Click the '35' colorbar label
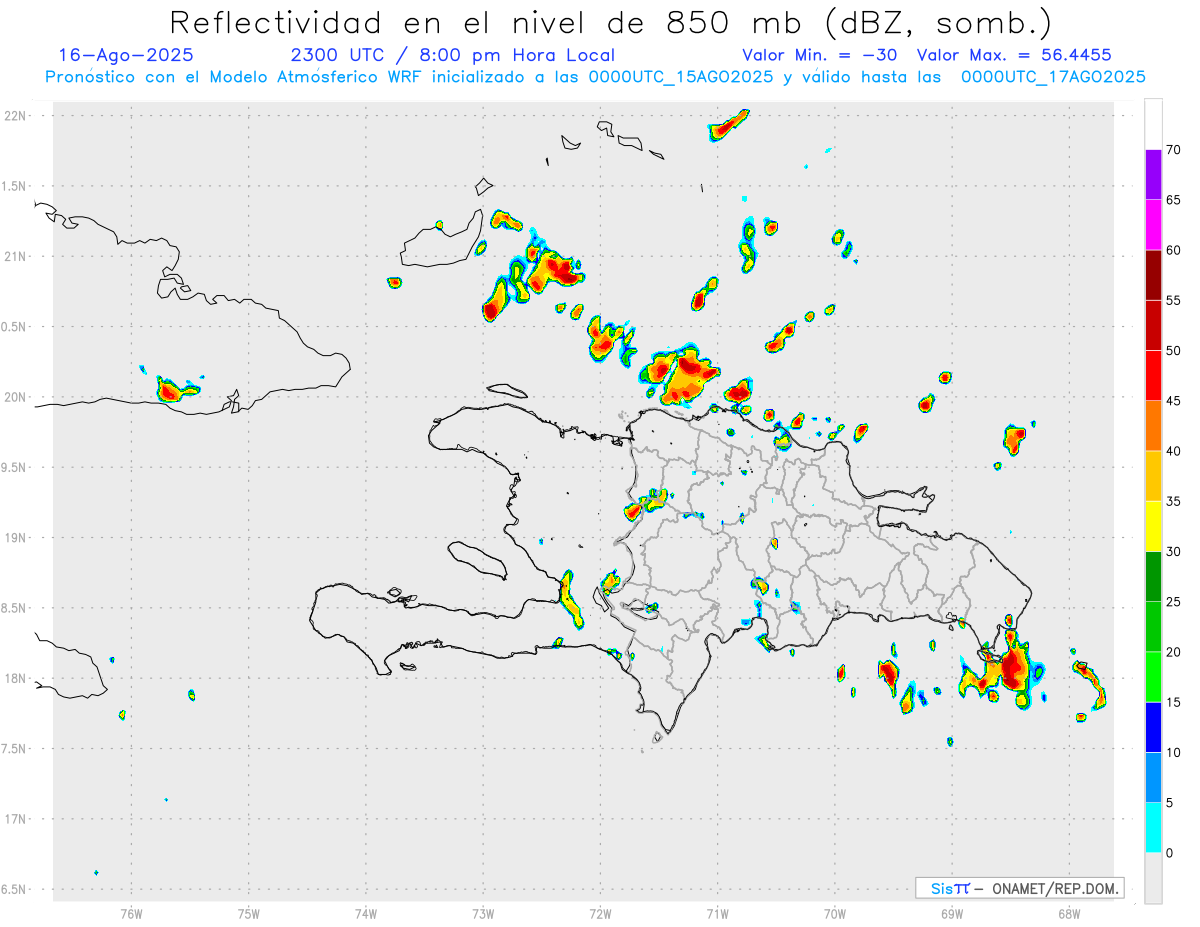 pyautogui.click(x=1173, y=501)
